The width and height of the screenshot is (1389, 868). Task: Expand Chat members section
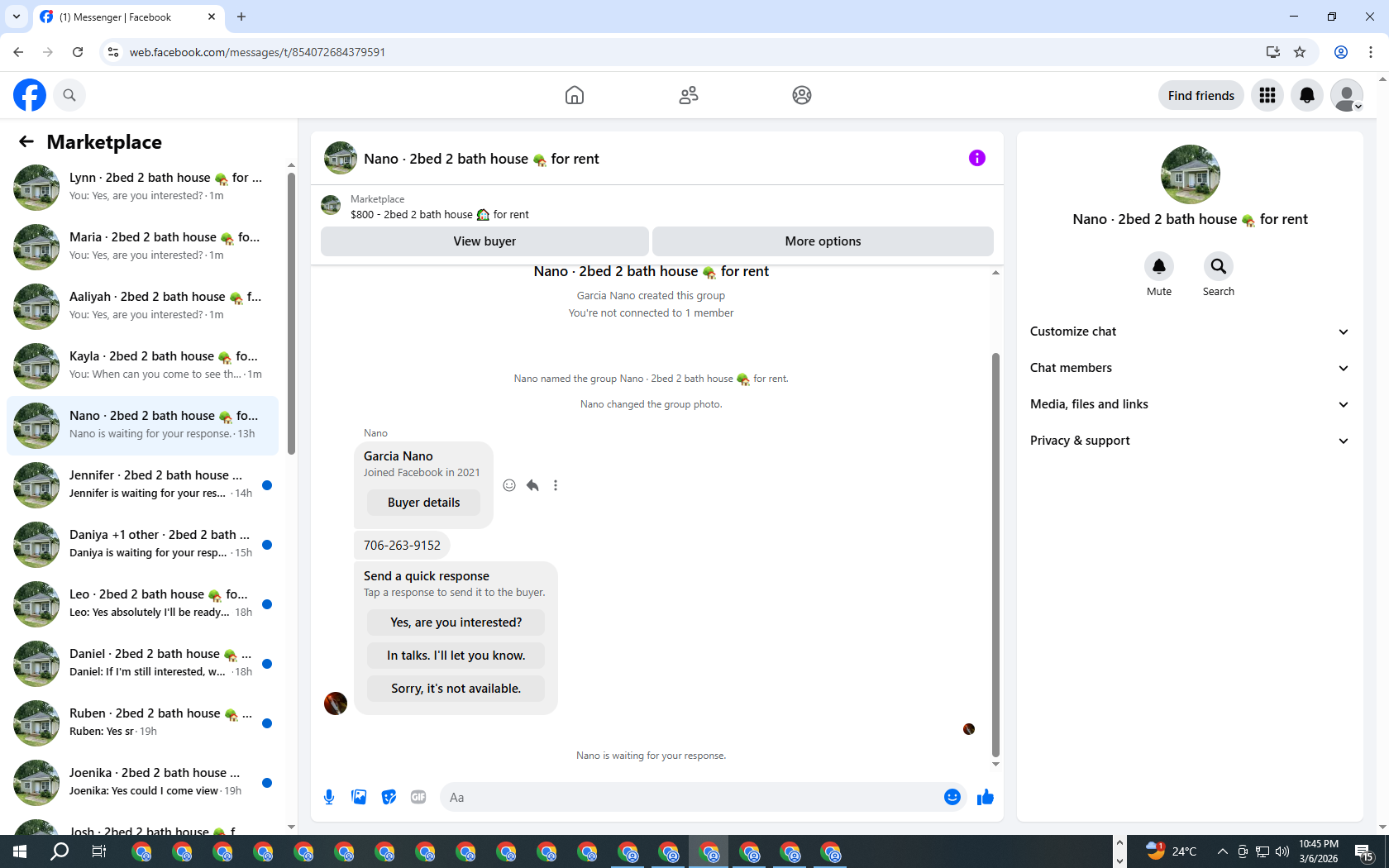pyautogui.click(x=1190, y=368)
